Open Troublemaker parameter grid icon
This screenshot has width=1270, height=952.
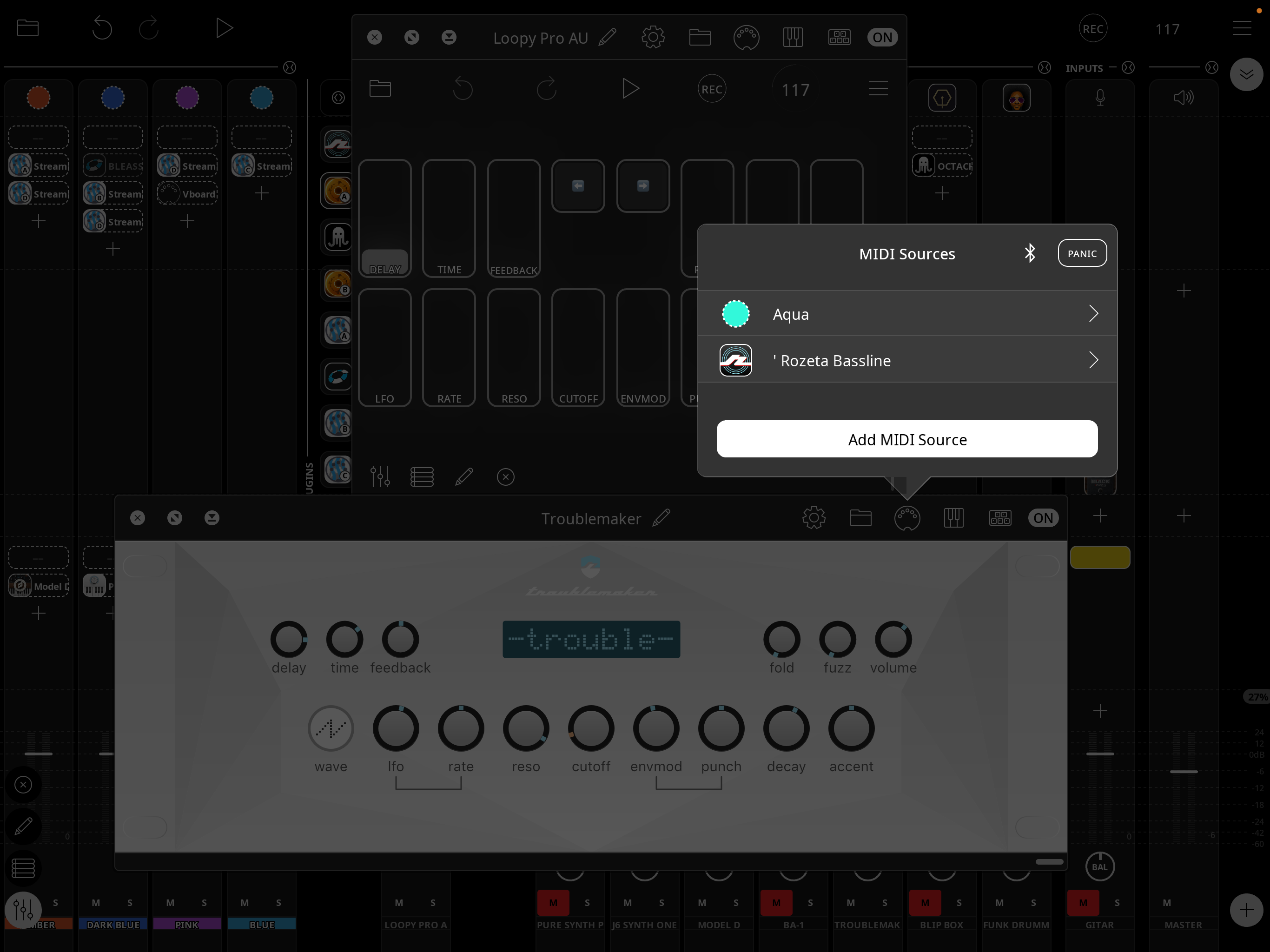[999, 518]
